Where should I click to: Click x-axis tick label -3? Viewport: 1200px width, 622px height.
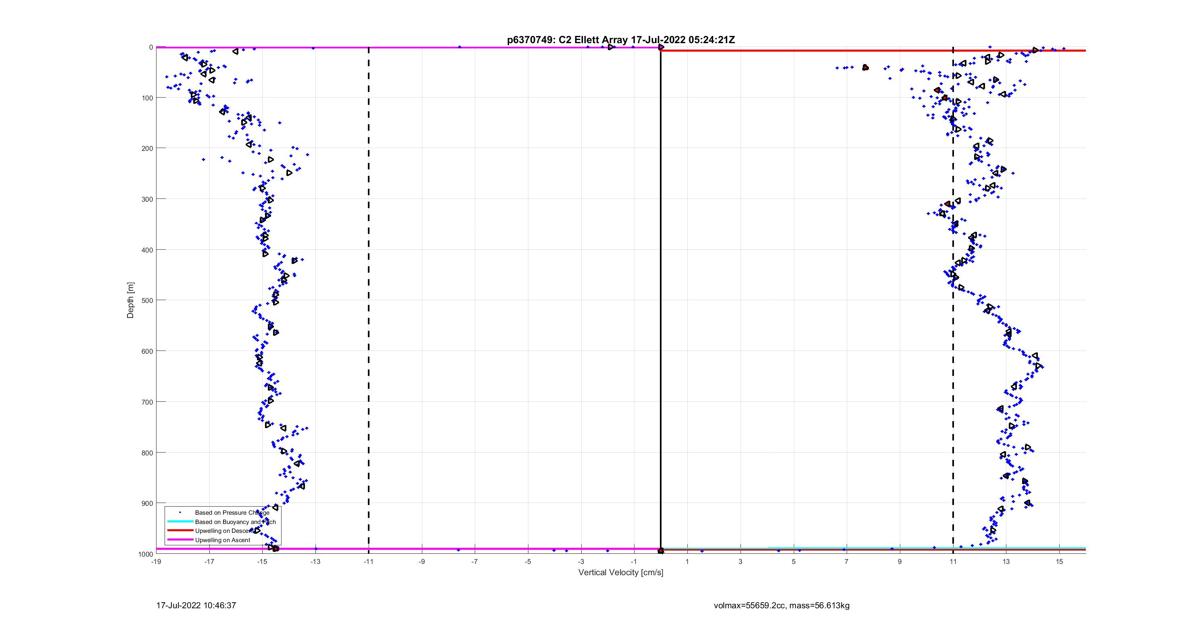(x=581, y=562)
